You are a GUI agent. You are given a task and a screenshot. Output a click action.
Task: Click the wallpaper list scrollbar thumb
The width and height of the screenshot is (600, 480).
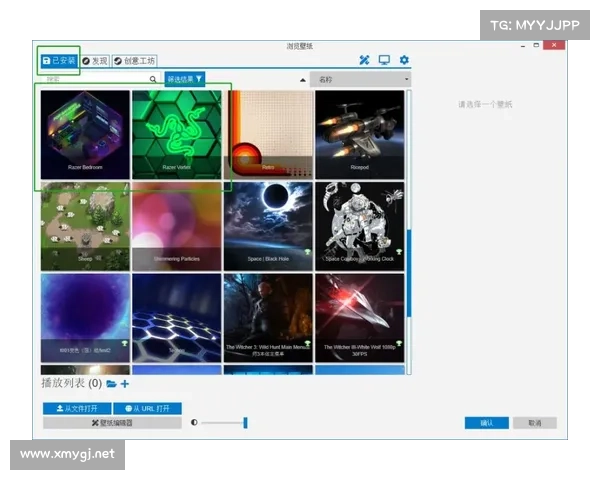[409, 273]
